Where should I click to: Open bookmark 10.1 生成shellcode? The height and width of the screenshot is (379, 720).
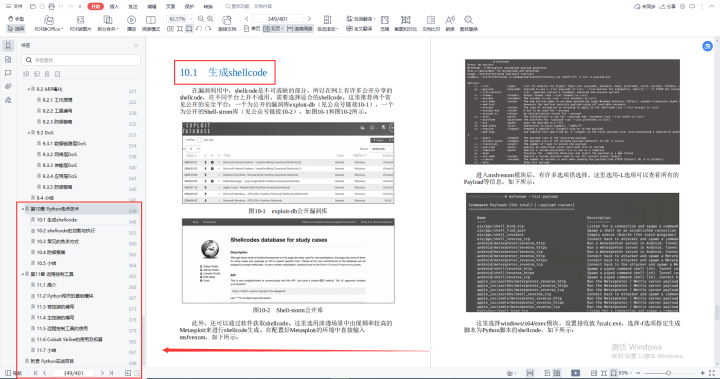coord(56,220)
